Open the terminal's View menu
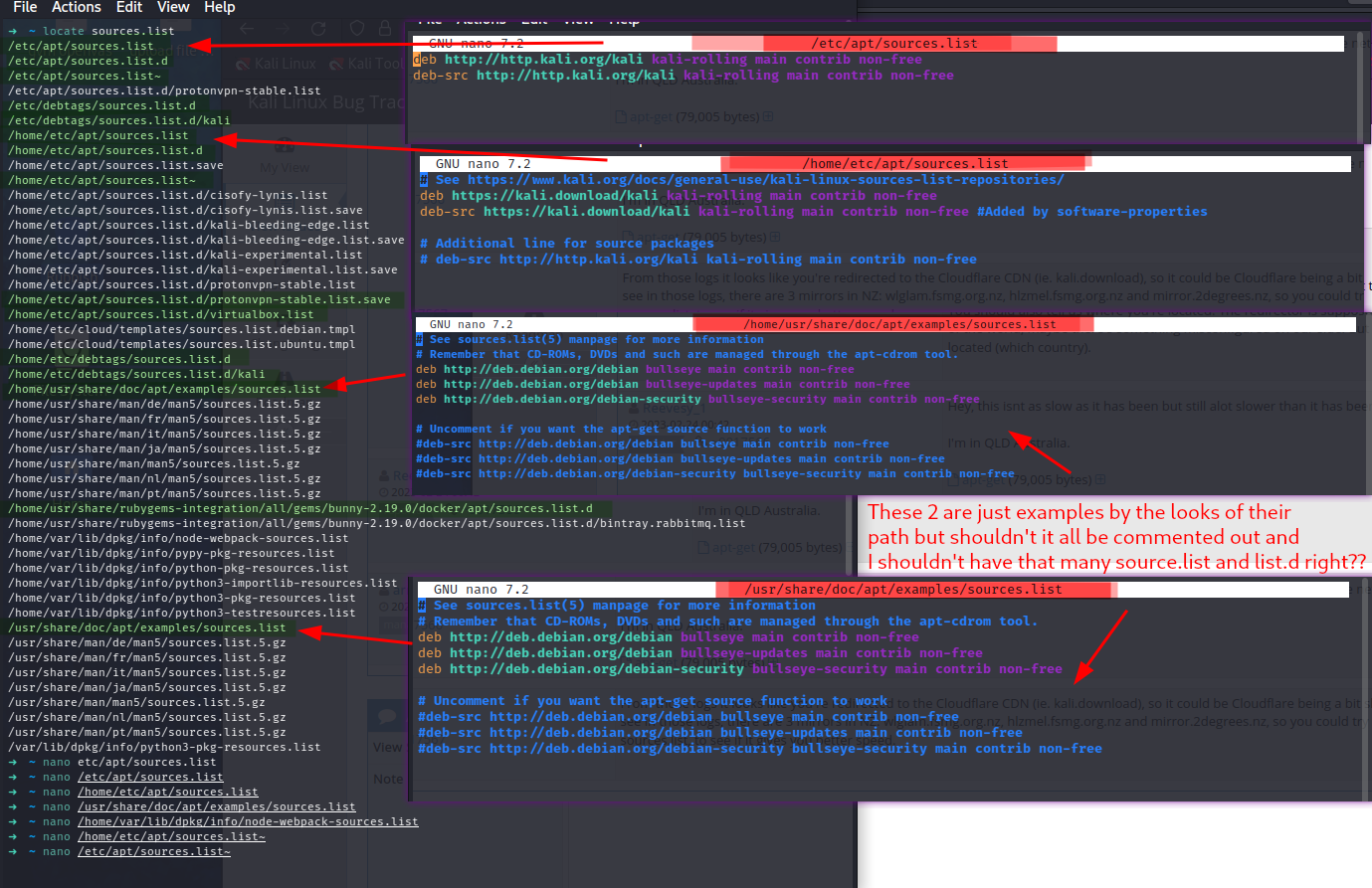 pyautogui.click(x=173, y=7)
